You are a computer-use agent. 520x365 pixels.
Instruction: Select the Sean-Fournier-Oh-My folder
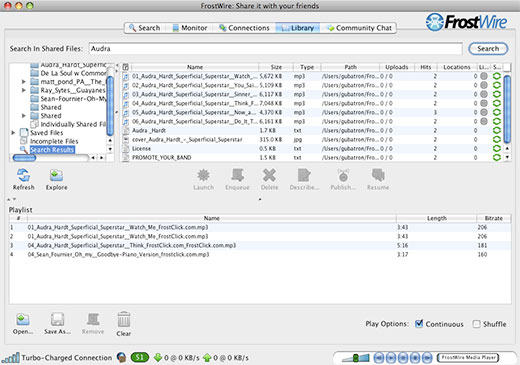pyautogui.click(x=73, y=99)
